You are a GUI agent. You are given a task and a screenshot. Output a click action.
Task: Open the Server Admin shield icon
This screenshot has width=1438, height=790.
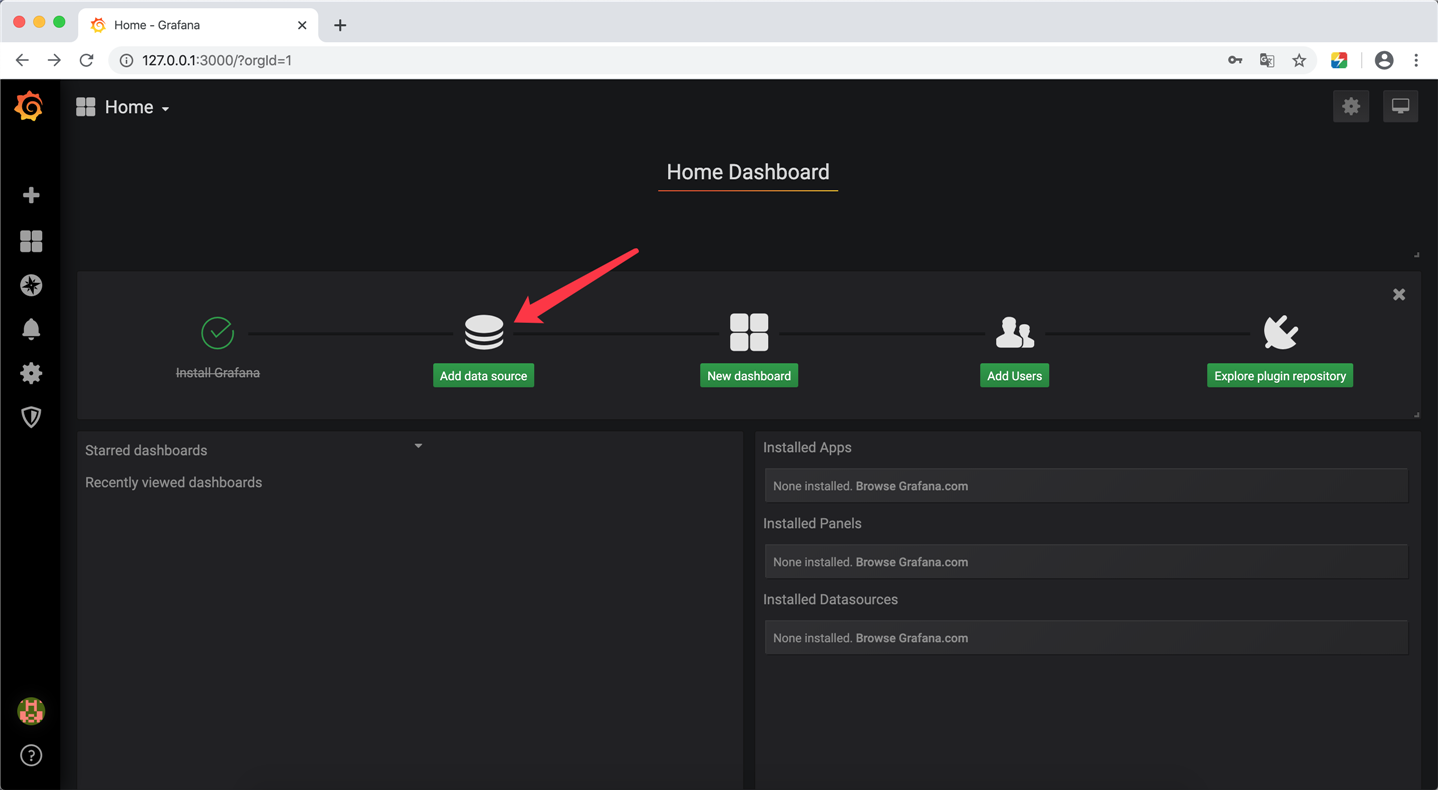31,417
